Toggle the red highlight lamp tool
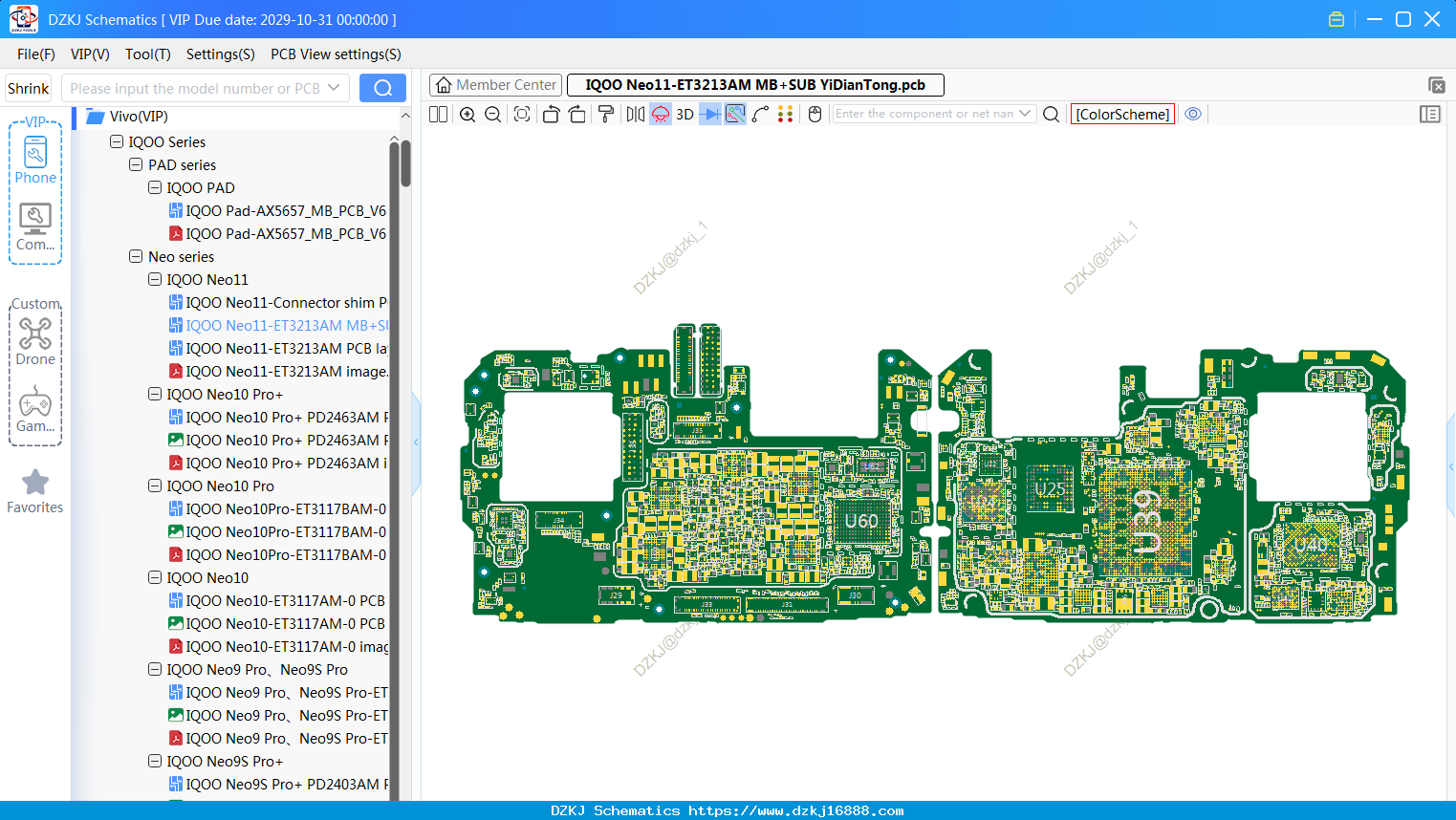The width and height of the screenshot is (1456, 820). tap(661, 115)
